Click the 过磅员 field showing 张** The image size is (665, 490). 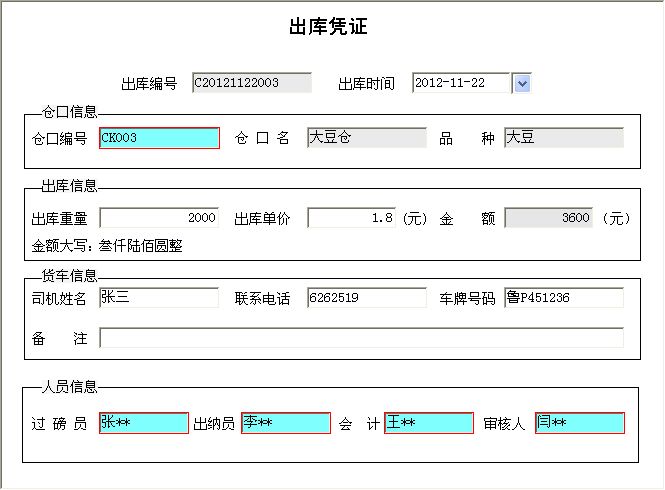(143, 423)
